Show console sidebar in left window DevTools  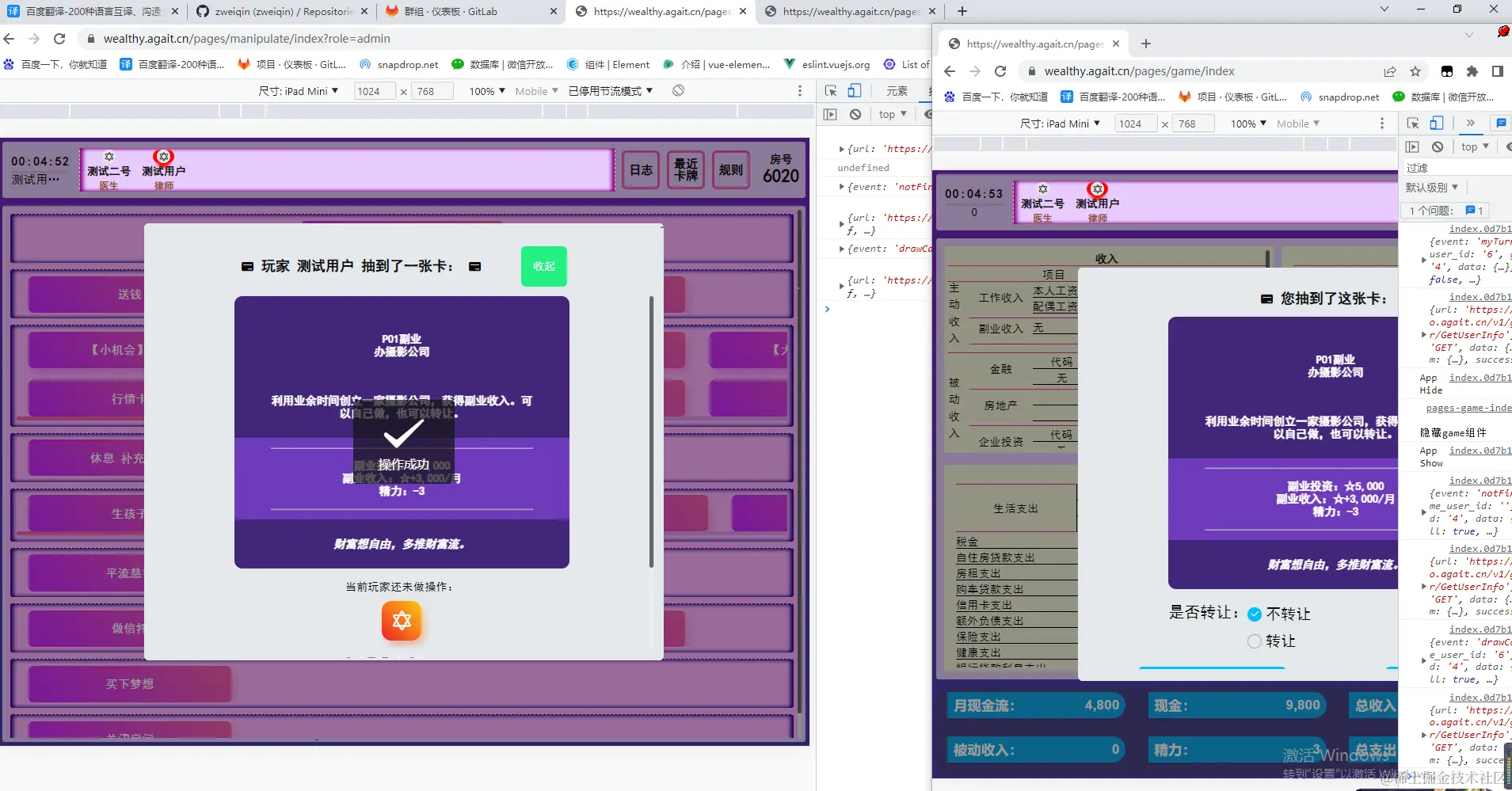pos(830,114)
